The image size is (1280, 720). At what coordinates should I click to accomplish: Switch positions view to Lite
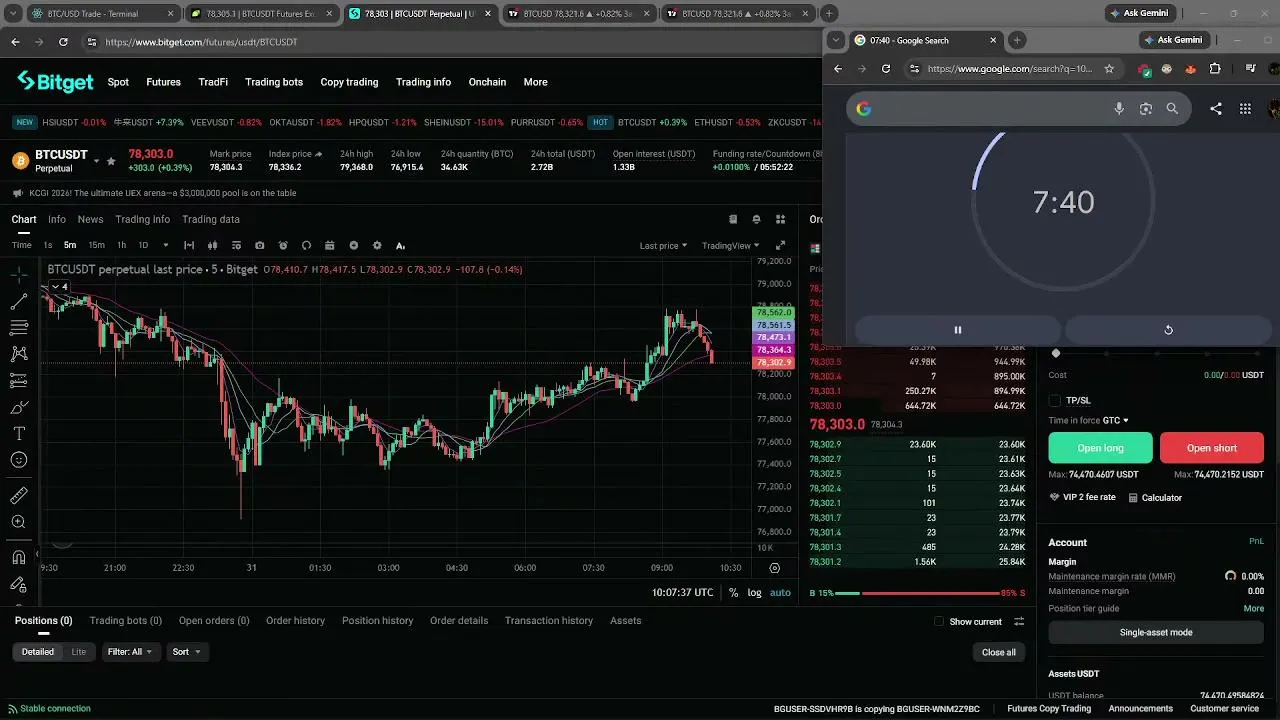click(79, 652)
